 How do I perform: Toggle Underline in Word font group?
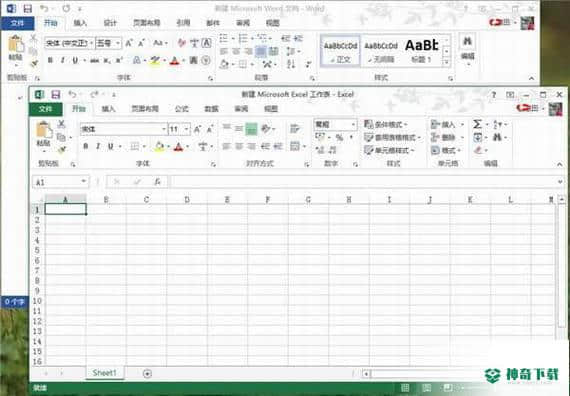pos(75,60)
